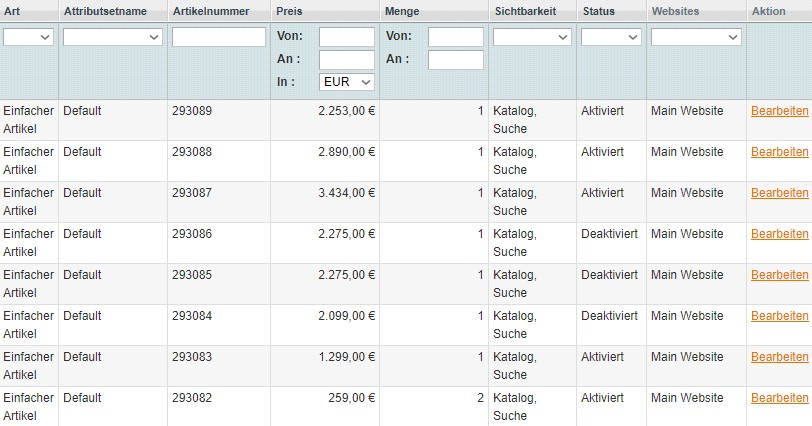
Task: Click the Menge 'Von' input field
Action: pyautogui.click(x=456, y=37)
